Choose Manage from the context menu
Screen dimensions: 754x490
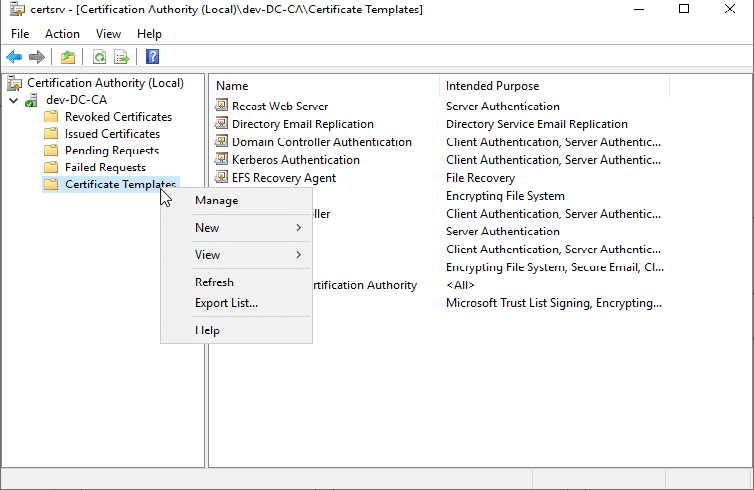pos(216,200)
